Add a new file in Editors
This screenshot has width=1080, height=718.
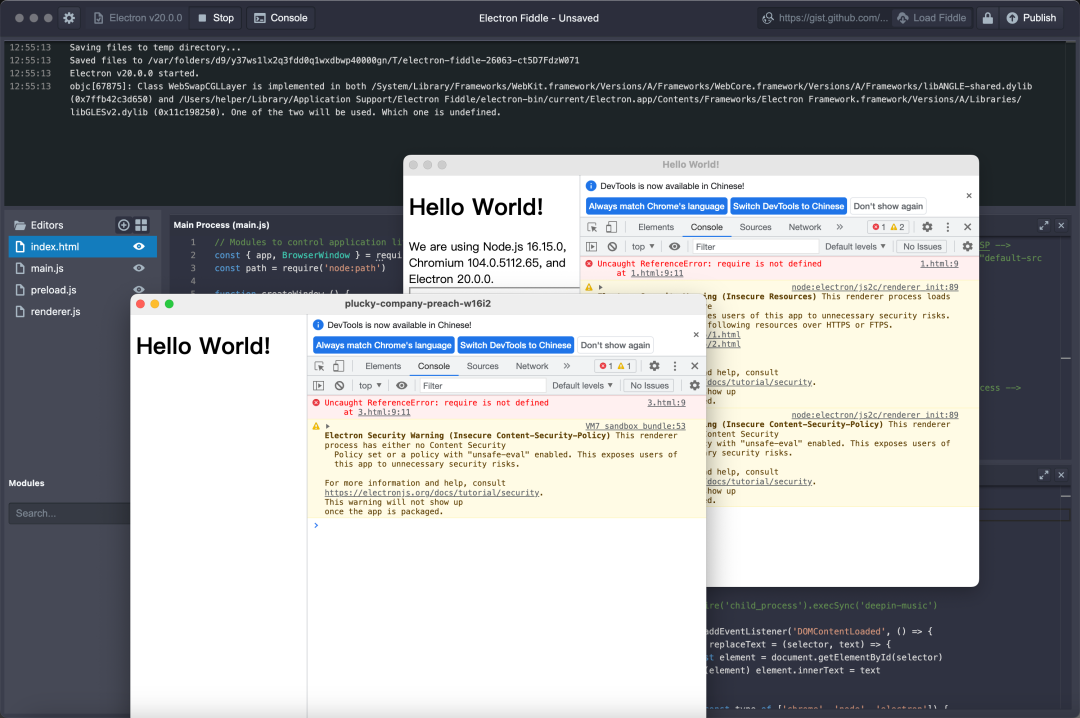[123, 225]
